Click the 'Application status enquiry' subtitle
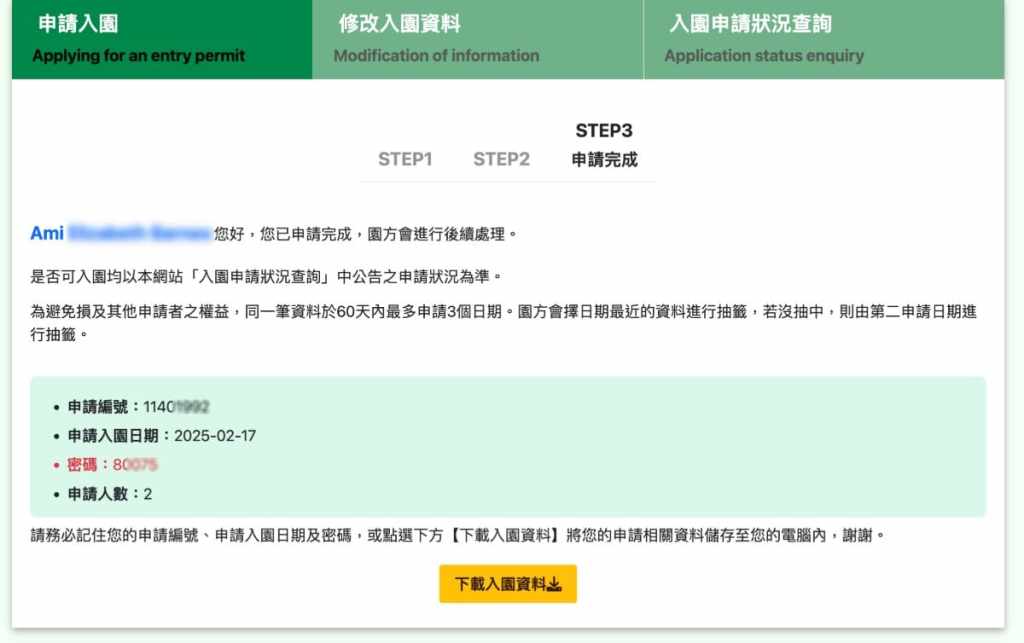Viewport: 1024px width, 643px height. pyautogui.click(x=764, y=56)
